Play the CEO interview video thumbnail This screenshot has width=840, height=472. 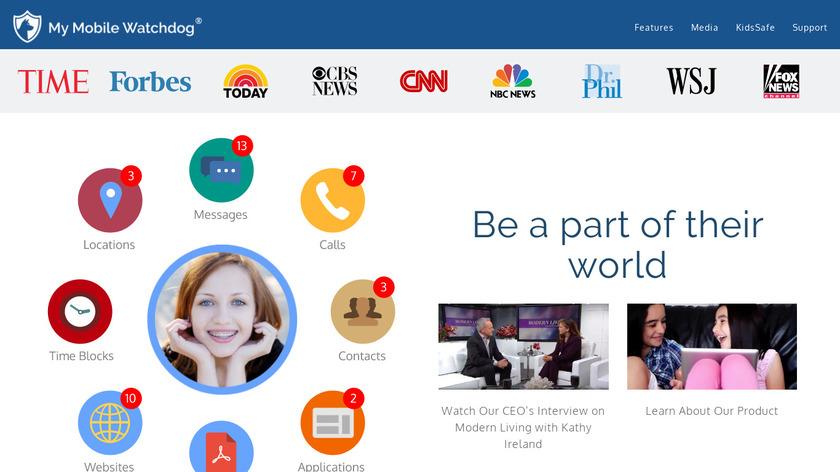[523, 347]
